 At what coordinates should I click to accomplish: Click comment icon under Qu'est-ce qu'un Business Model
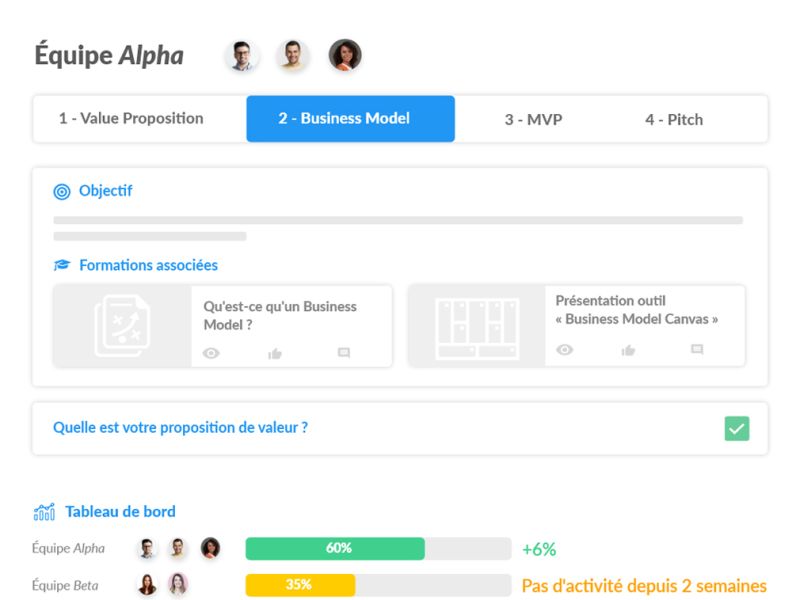coord(343,353)
